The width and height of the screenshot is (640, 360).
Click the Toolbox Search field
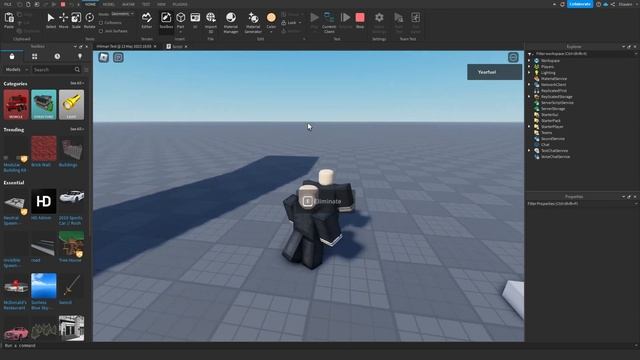click(52, 70)
